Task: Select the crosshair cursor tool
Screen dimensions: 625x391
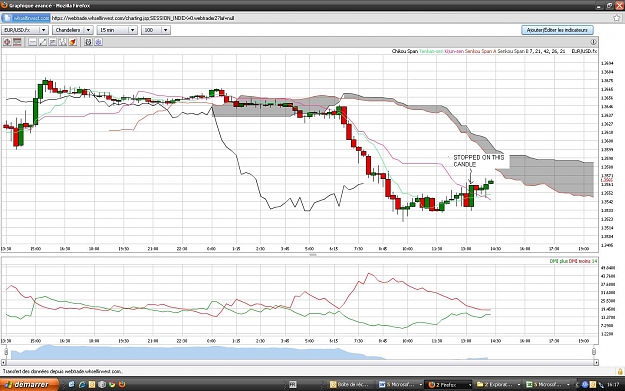Action: [7, 42]
